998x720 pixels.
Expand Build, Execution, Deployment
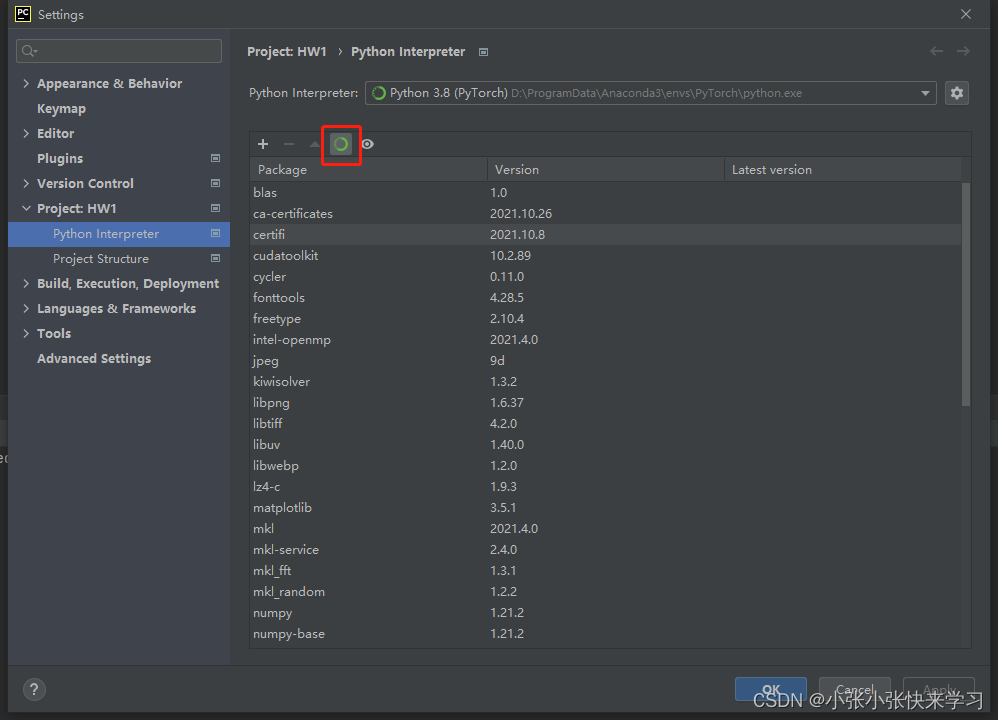pos(26,283)
